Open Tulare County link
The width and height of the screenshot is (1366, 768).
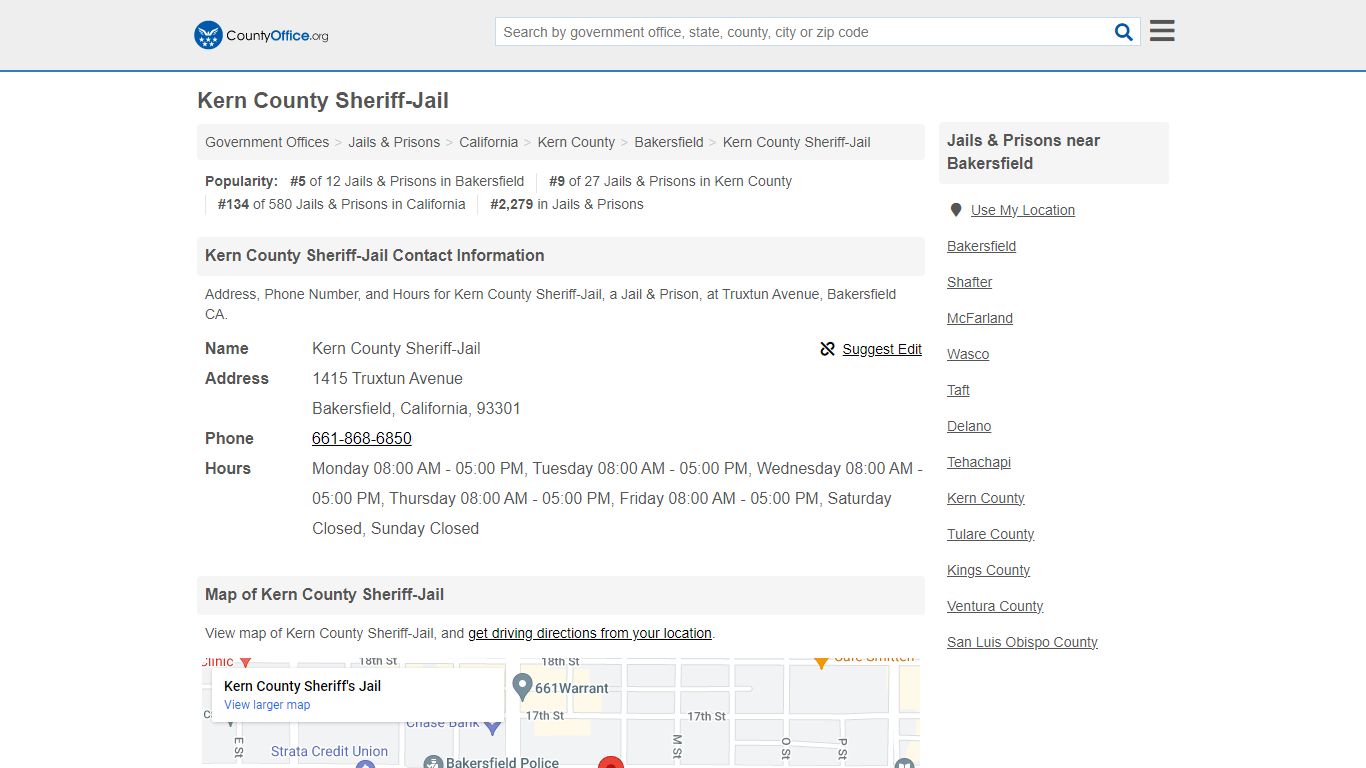click(x=990, y=534)
